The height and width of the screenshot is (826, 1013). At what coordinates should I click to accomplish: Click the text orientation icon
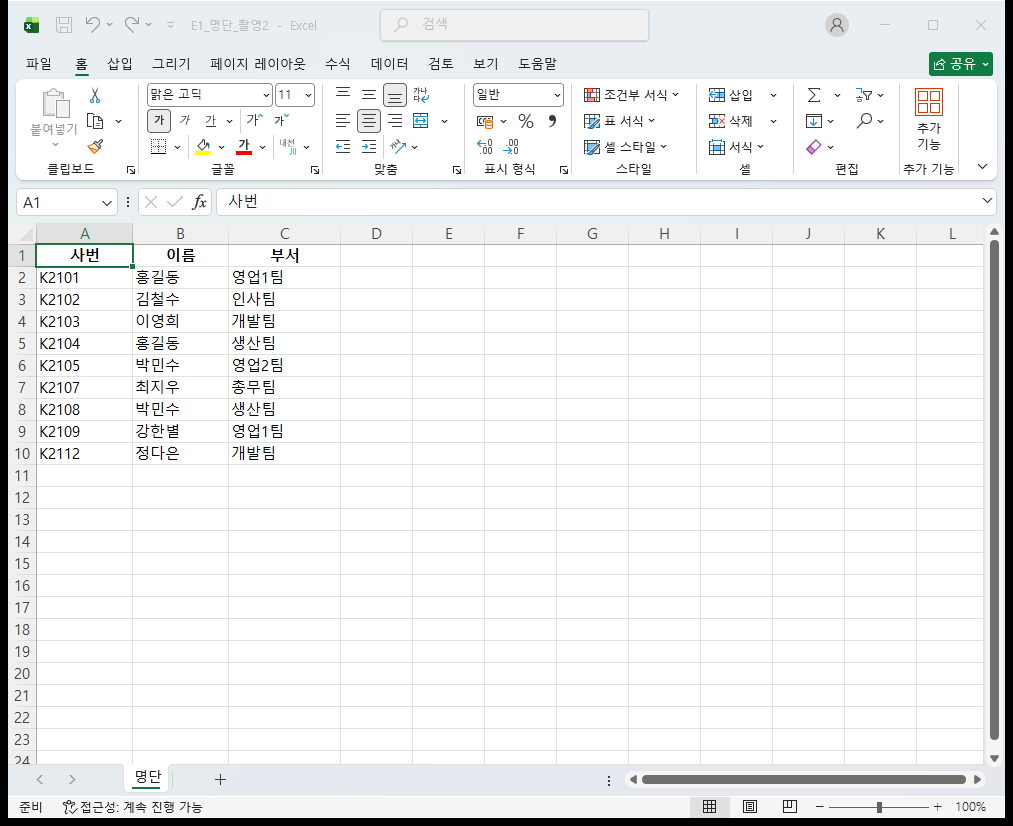398,147
